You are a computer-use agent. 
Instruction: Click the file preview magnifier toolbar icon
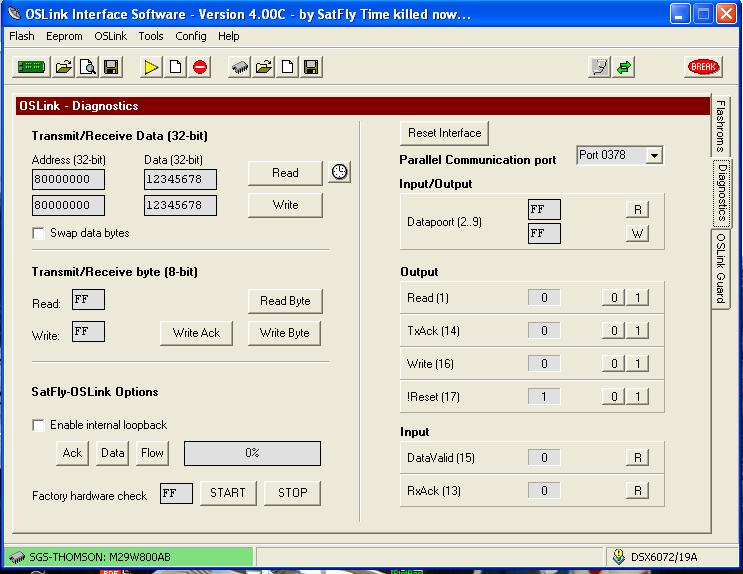[x=87, y=67]
